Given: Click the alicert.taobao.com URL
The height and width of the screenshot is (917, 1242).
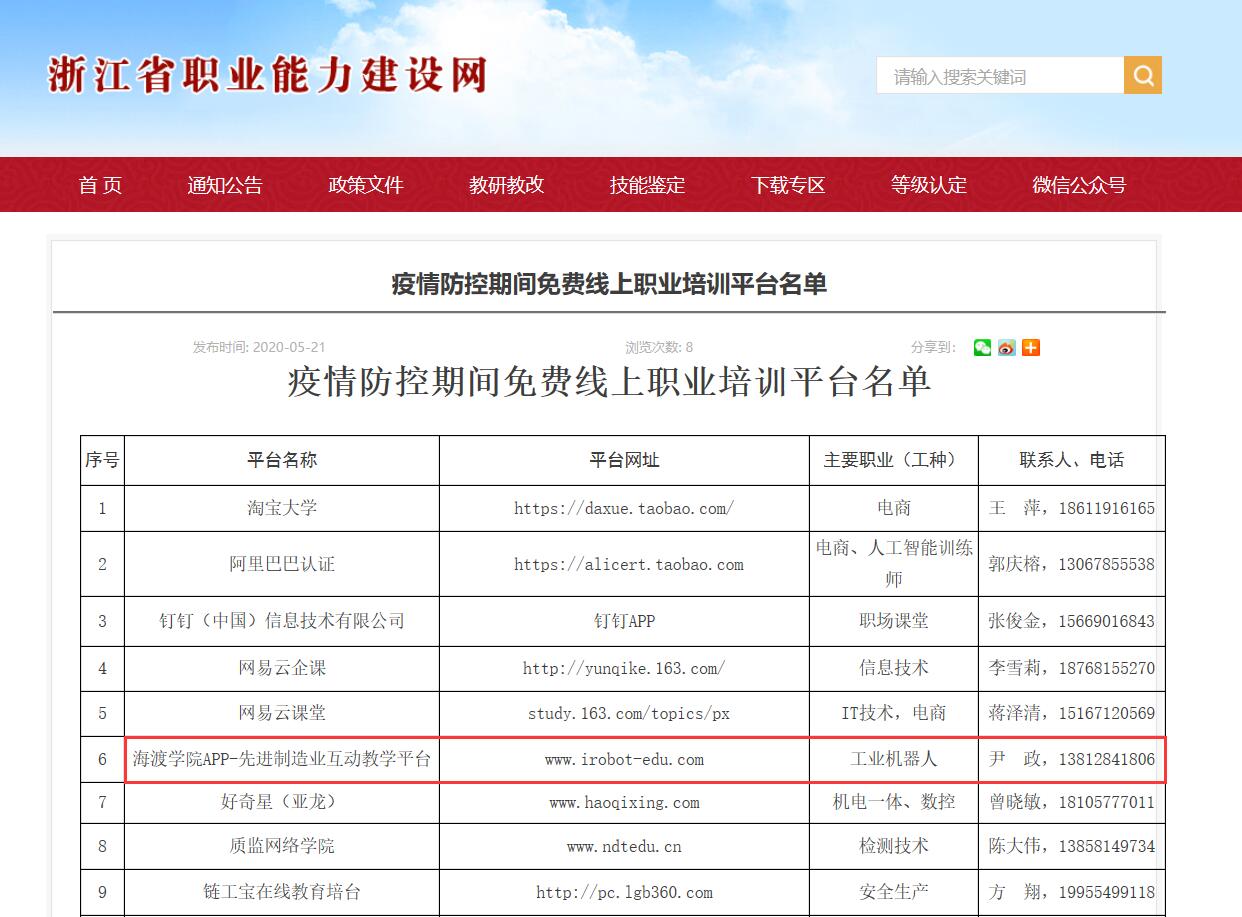Looking at the screenshot, I should click(x=628, y=564).
